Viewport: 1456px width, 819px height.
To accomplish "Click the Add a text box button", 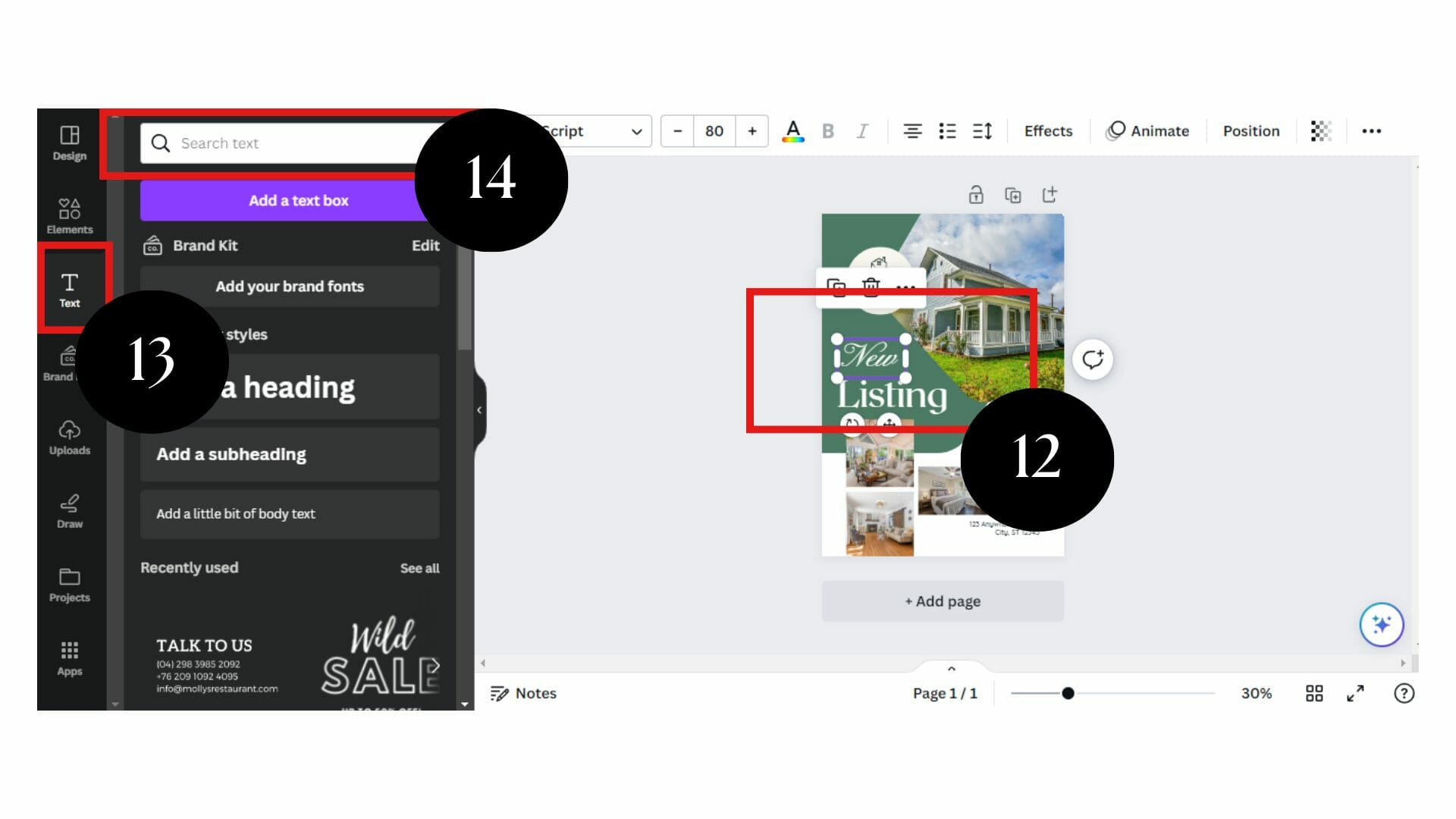I will pos(297,201).
